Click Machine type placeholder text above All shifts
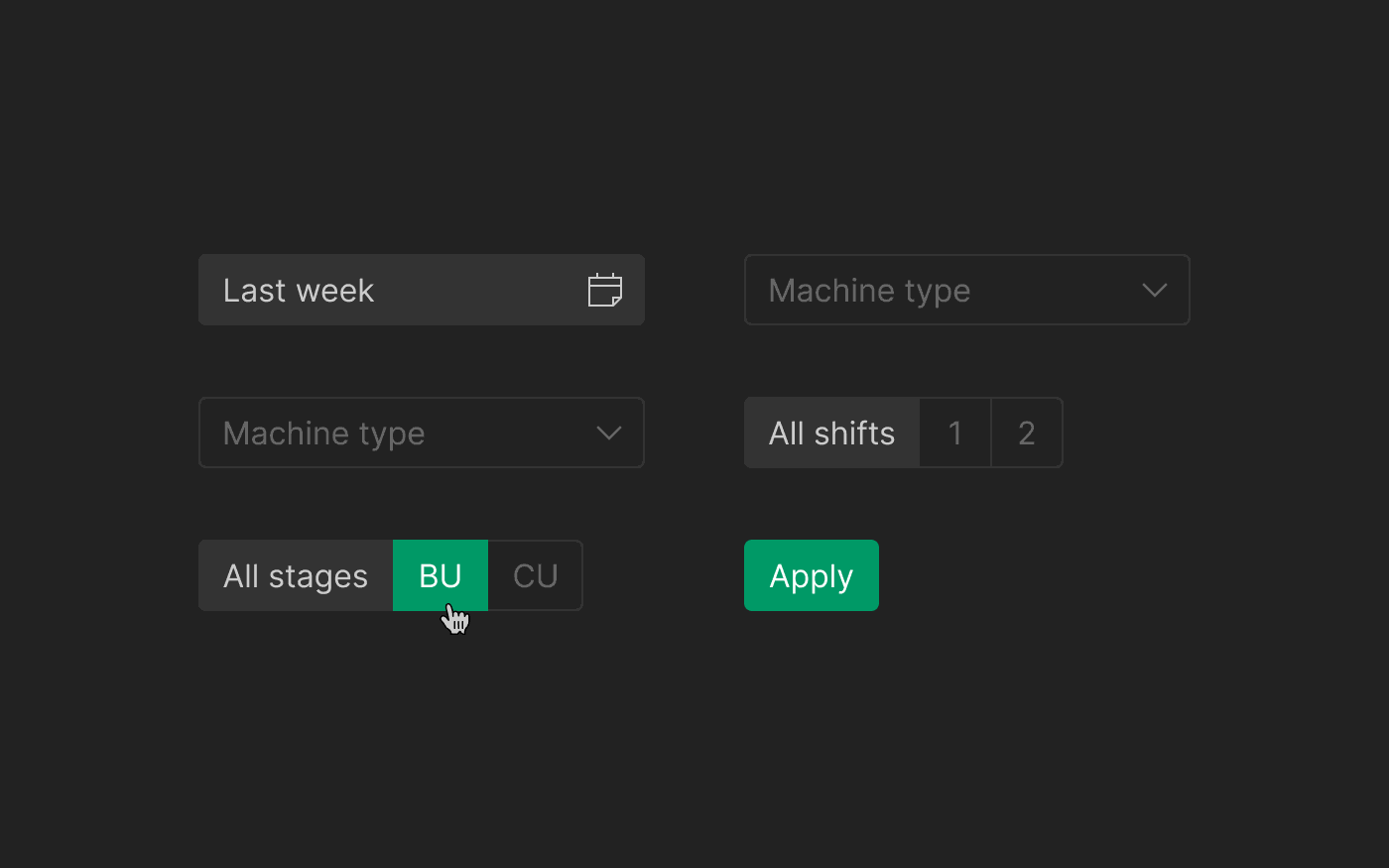This screenshot has width=1389, height=868. point(869,291)
